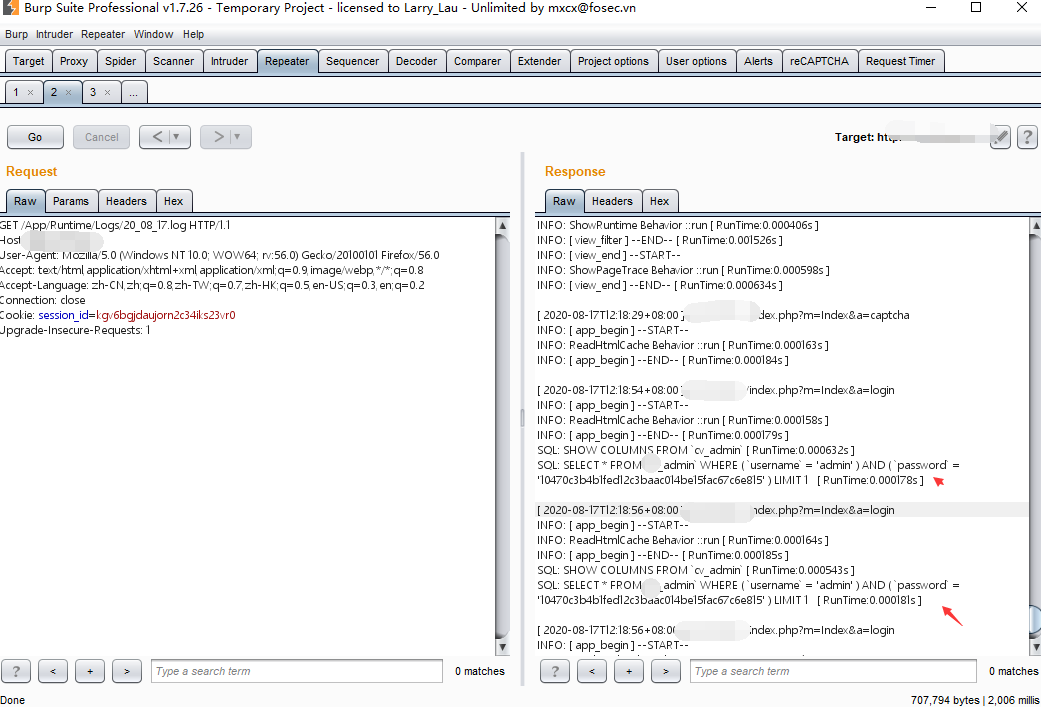This screenshot has height=707, width=1041.
Task: Open Repeater help question mark icon
Action: tap(1027, 137)
